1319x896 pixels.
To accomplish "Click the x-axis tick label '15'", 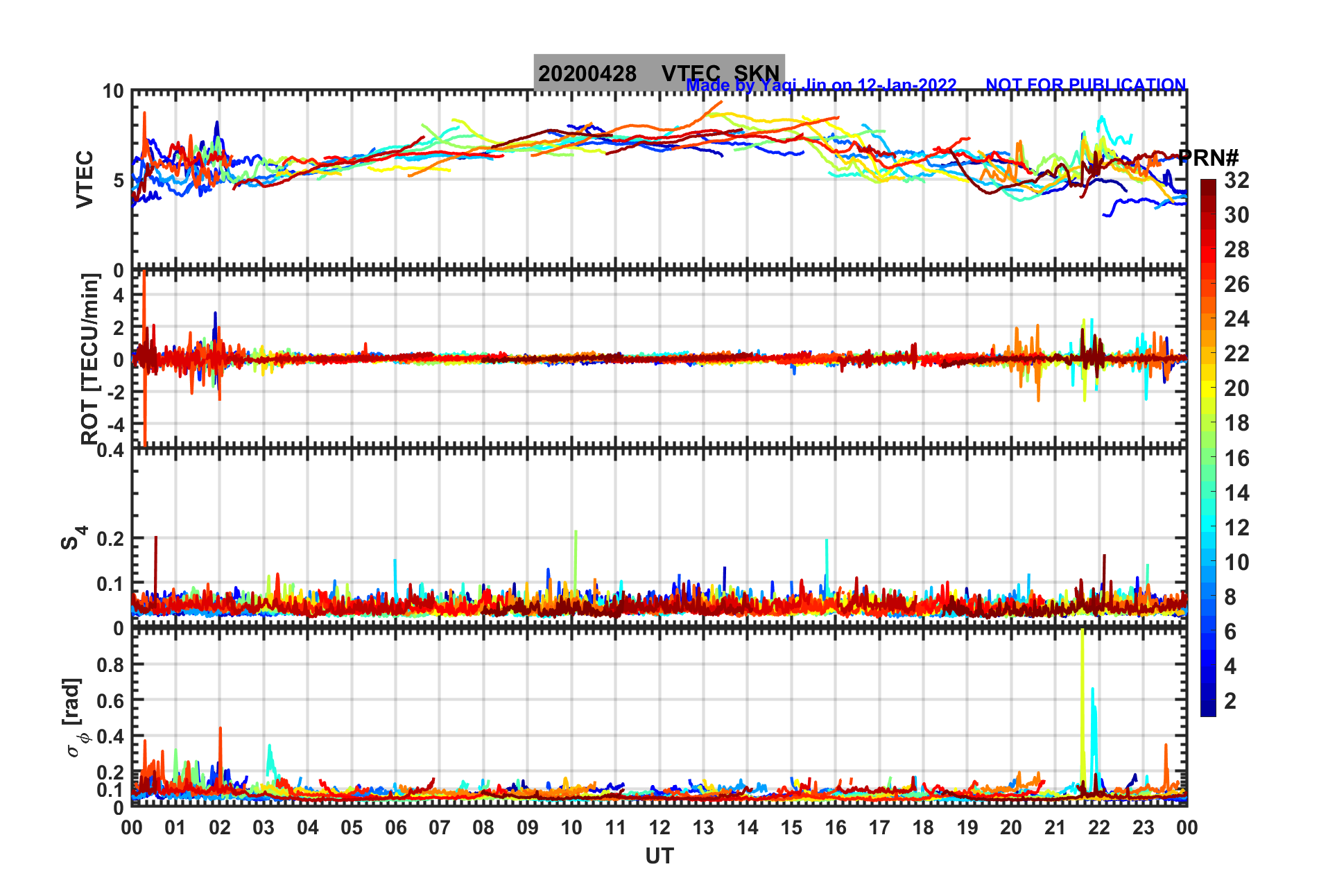I will pos(791,827).
